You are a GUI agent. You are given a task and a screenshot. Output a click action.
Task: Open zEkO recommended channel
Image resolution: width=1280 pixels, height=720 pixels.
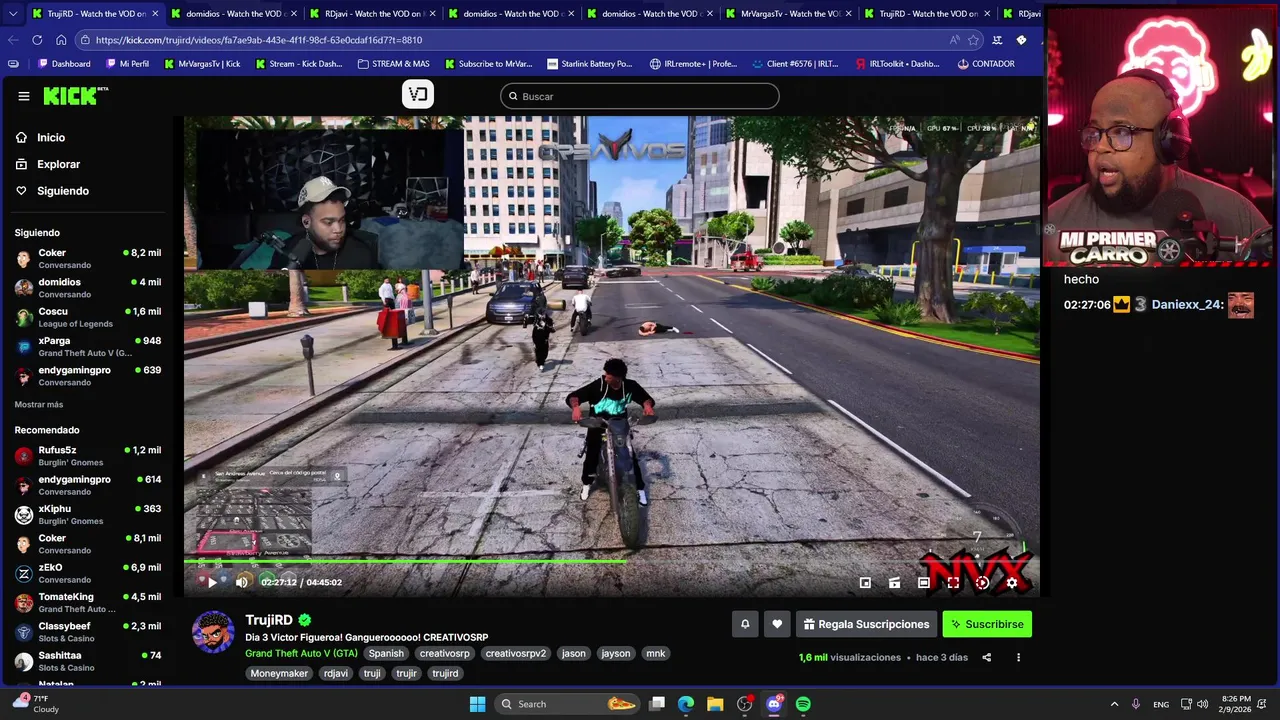[88, 573]
